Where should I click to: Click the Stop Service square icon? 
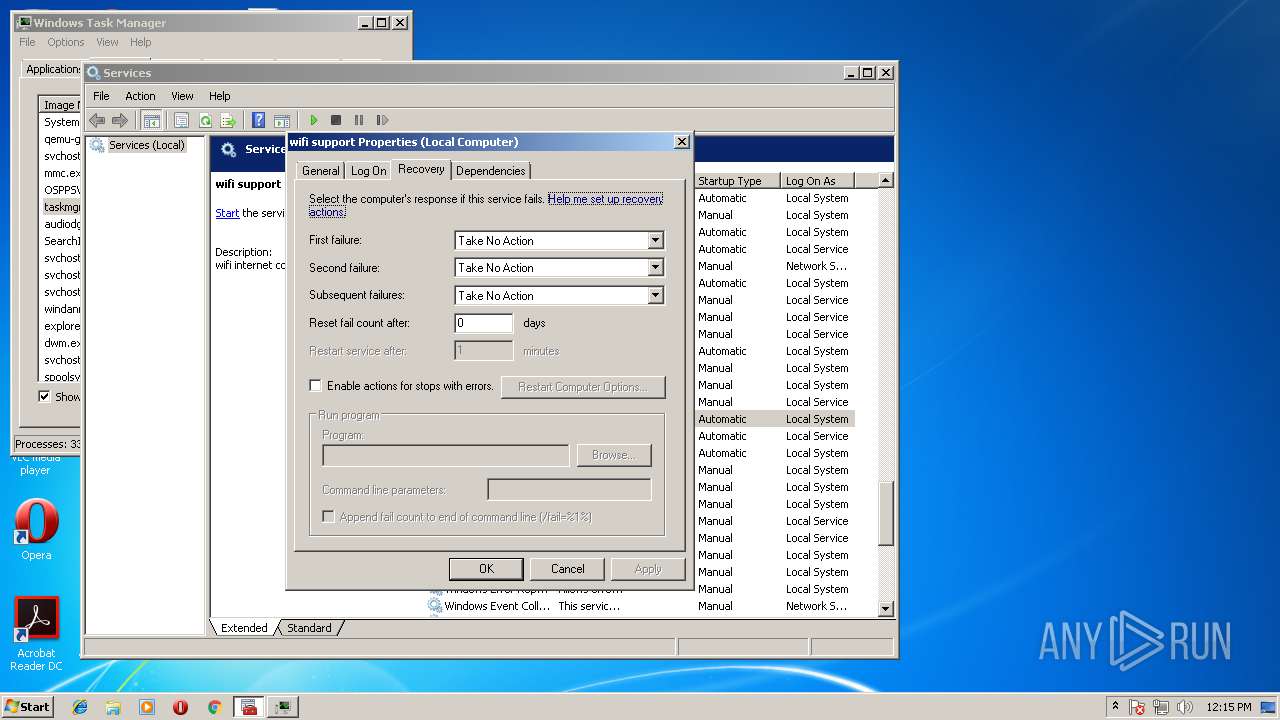[x=336, y=120]
